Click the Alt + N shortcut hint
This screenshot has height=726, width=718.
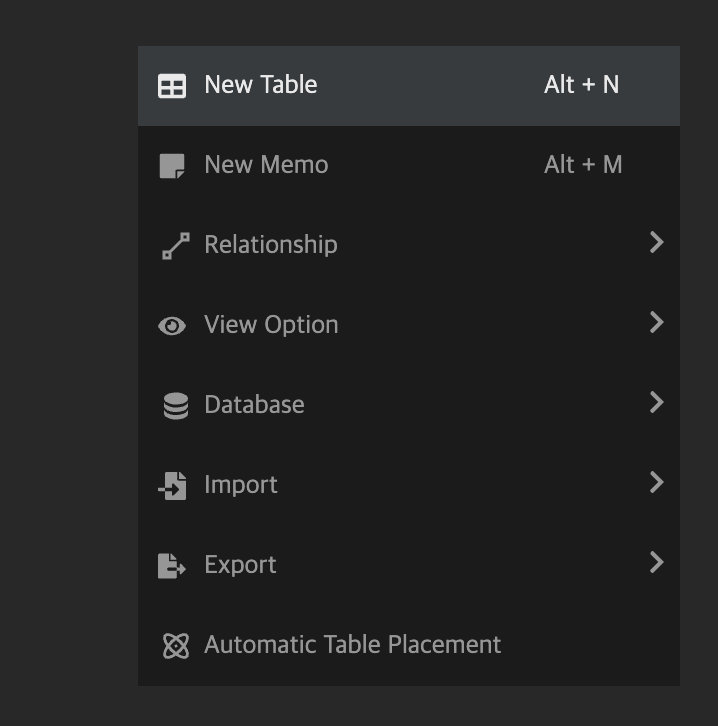coord(581,85)
